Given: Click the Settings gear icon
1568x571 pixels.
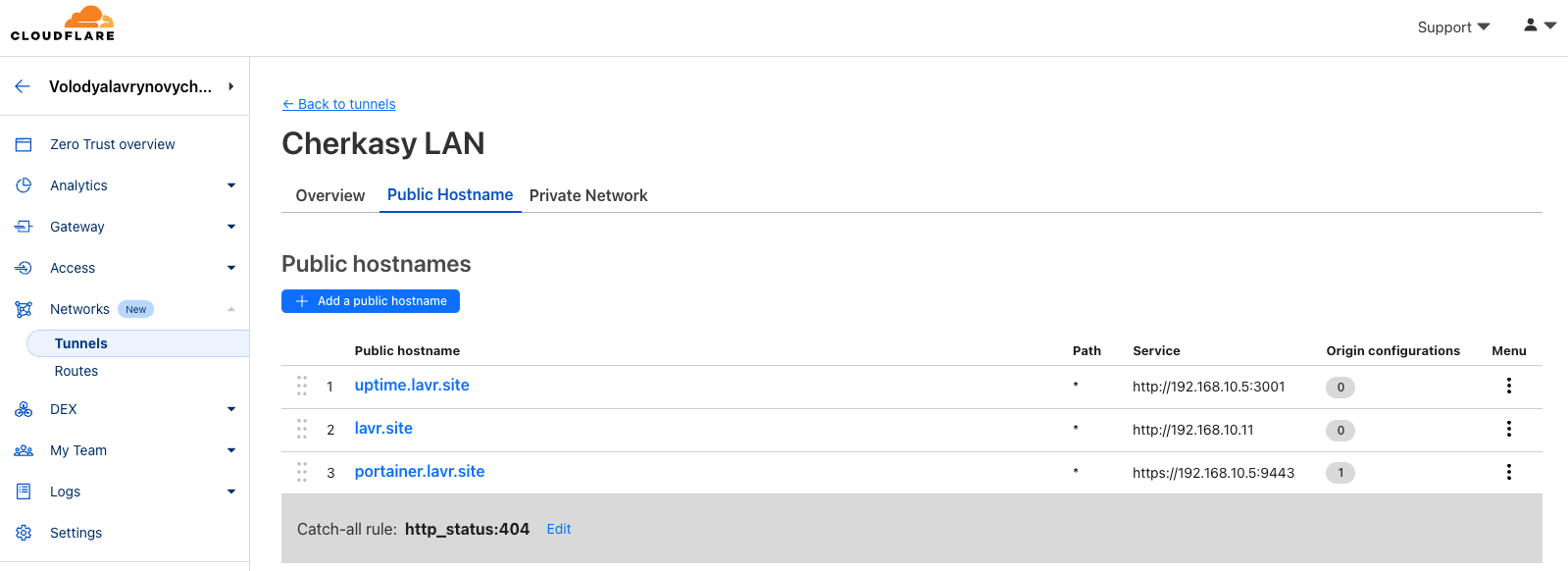Looking at the screenshot, I should (x=24, y=533).
